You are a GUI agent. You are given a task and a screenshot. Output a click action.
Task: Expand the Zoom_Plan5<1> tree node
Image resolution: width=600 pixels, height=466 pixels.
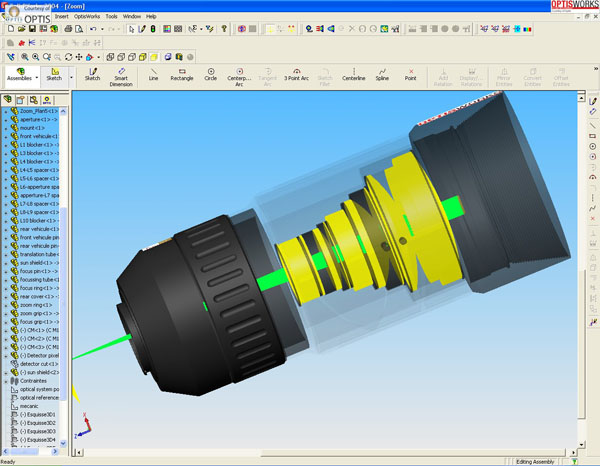click(6, 111)
